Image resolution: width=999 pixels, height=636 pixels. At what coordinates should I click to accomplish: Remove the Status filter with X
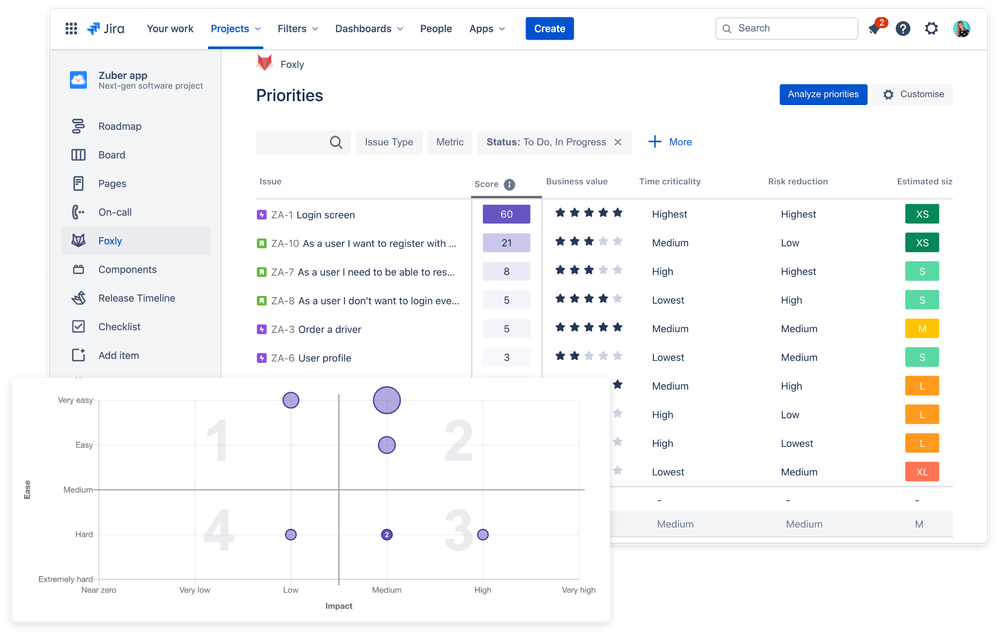(617, 142)
